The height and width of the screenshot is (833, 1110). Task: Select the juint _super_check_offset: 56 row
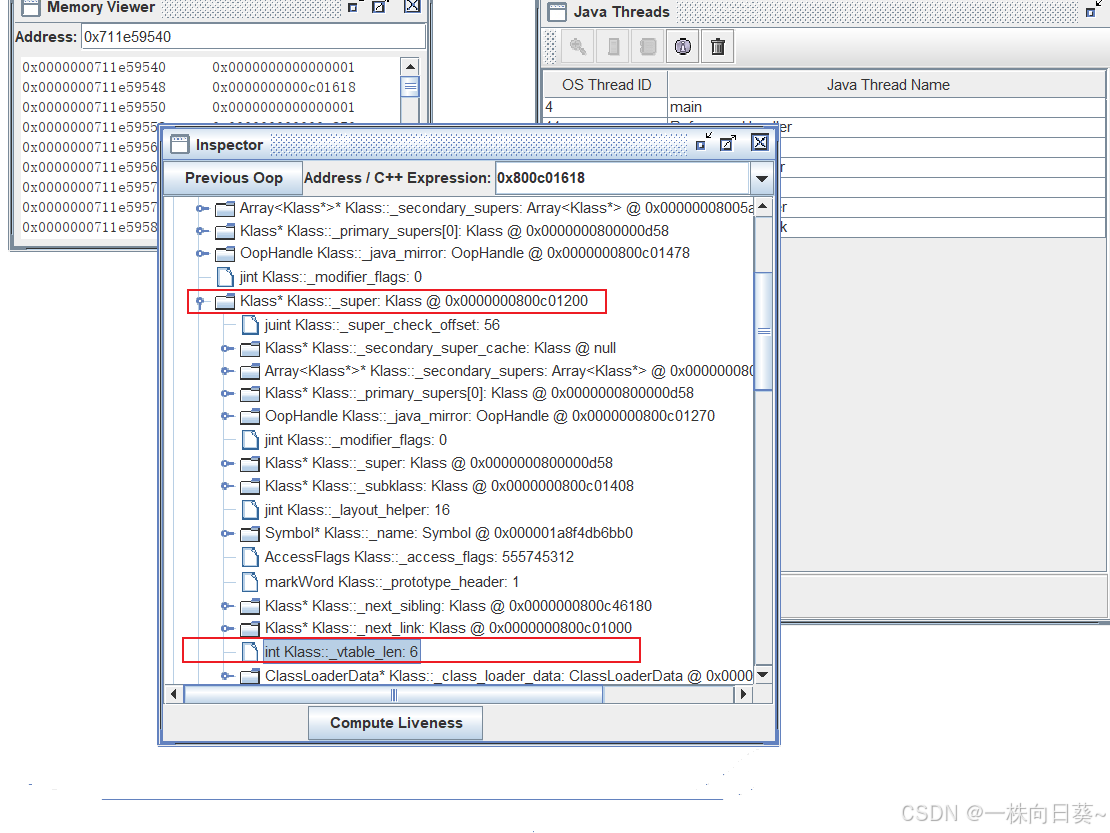pos(382,325)
